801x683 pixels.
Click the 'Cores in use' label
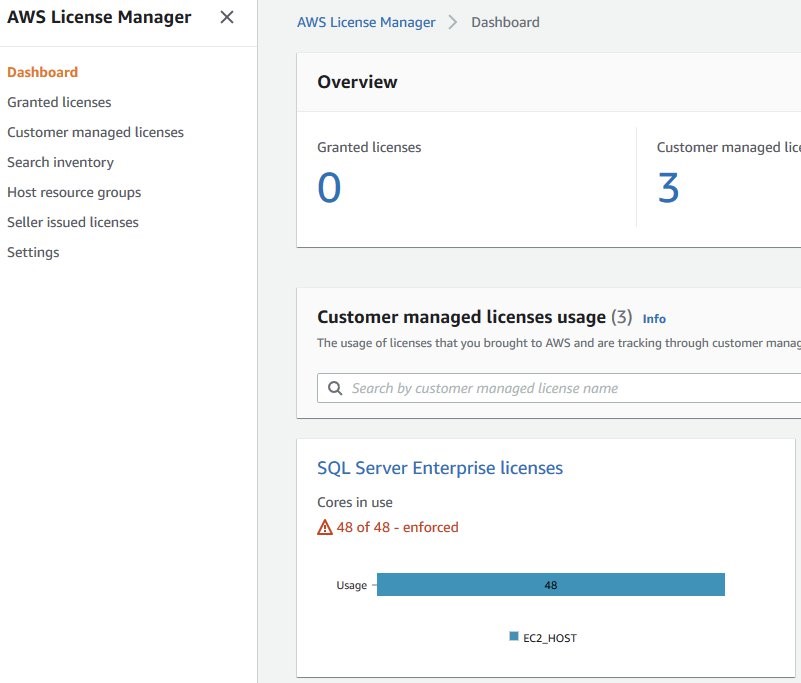click(x=355, y=502)
